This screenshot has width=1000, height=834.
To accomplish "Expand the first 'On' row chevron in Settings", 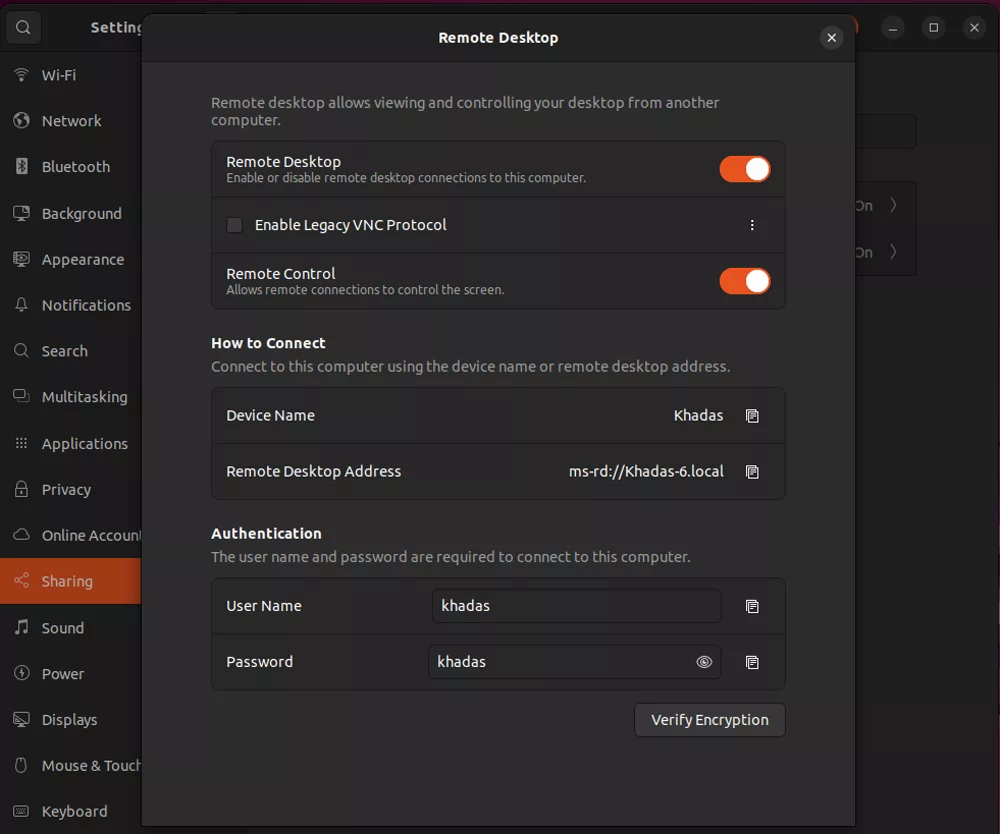I will (893, 205).
